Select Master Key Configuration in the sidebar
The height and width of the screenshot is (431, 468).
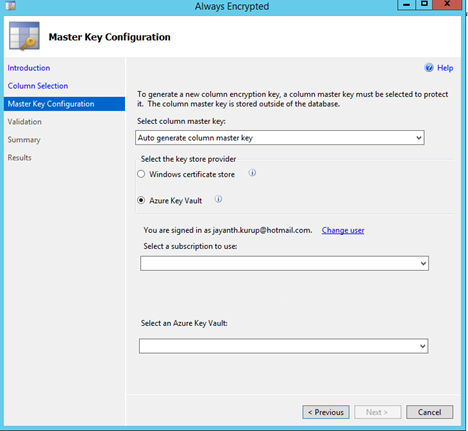[x=64, y=104]
